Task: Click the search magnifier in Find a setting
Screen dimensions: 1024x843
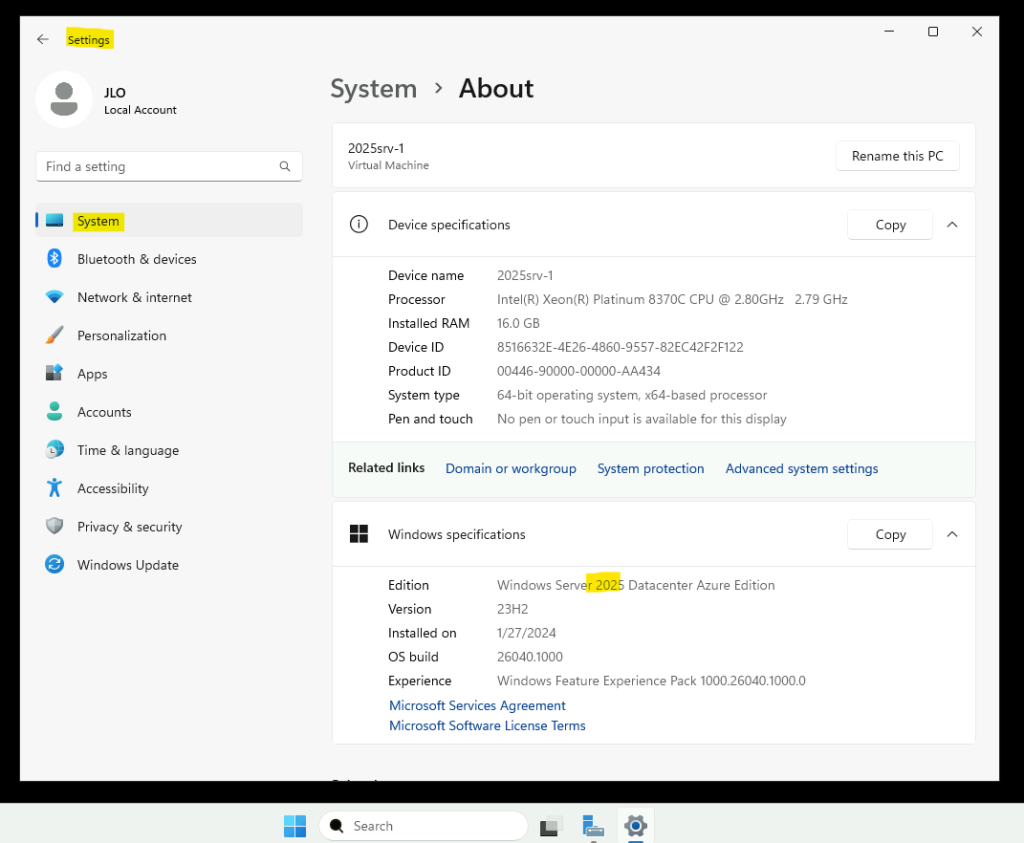Action: pos(285,167)
